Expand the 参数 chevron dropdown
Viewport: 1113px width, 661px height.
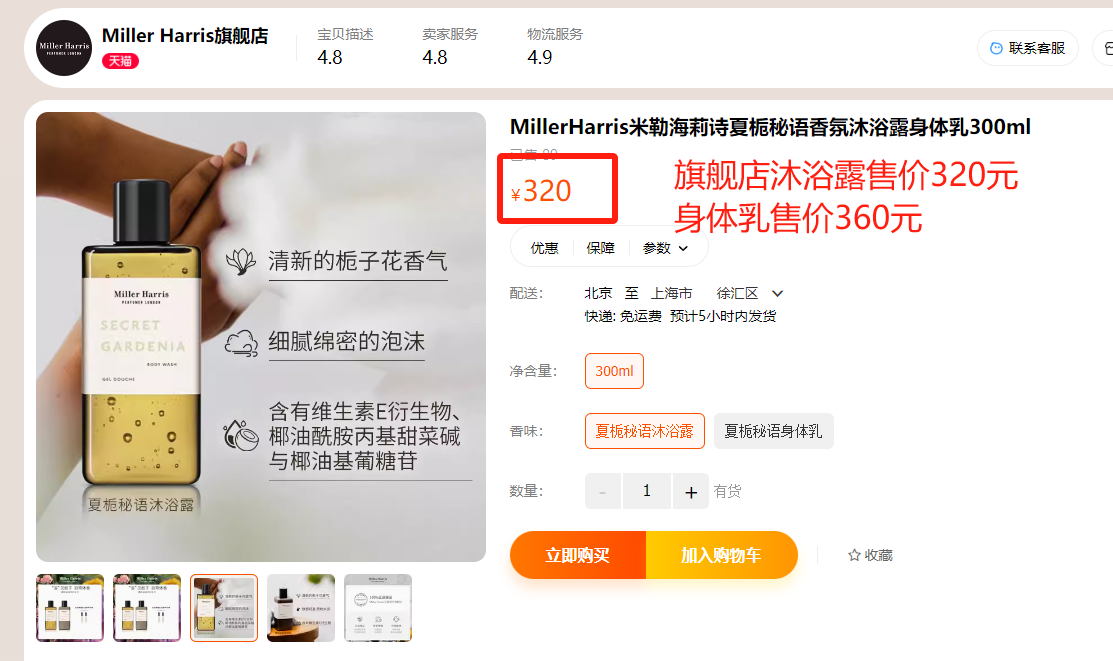[x=683, y=248]
